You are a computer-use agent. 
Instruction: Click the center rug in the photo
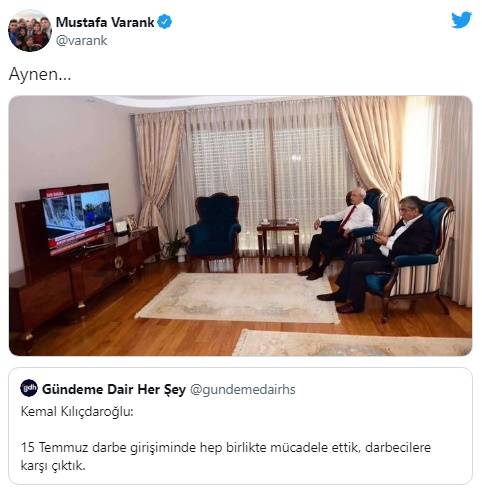point(238,298)
